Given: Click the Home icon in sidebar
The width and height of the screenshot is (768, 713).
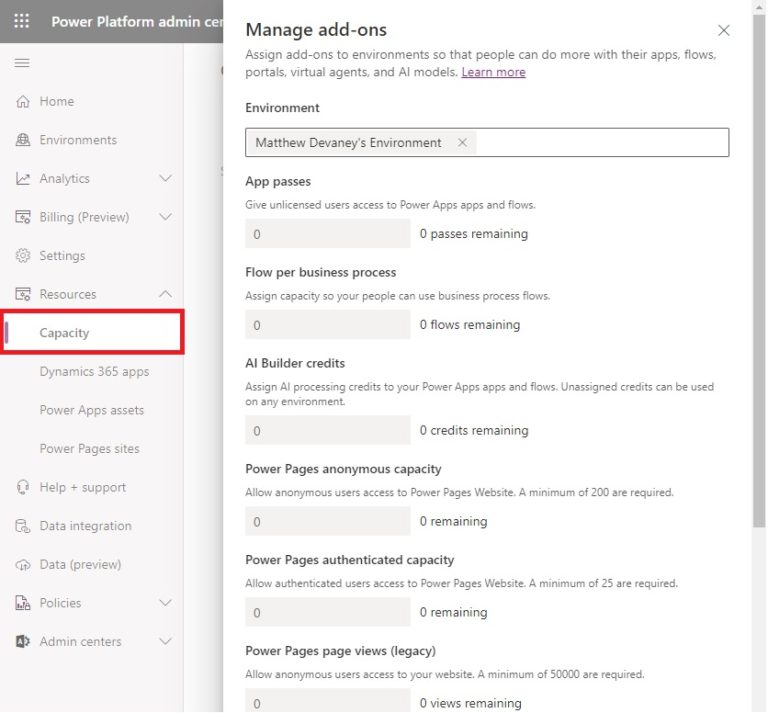Looking at the screenshot, I should pos(22,101).
